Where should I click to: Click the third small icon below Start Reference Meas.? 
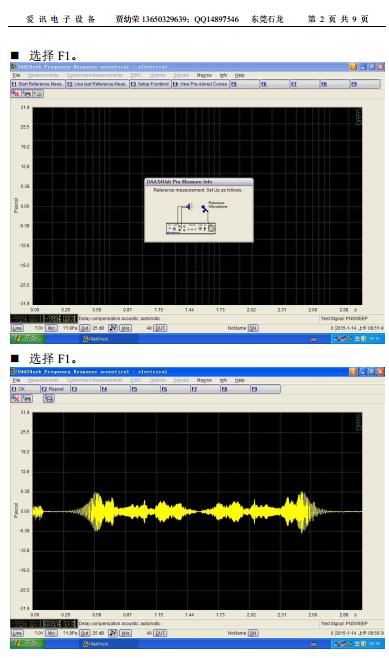tap(38, 93)
